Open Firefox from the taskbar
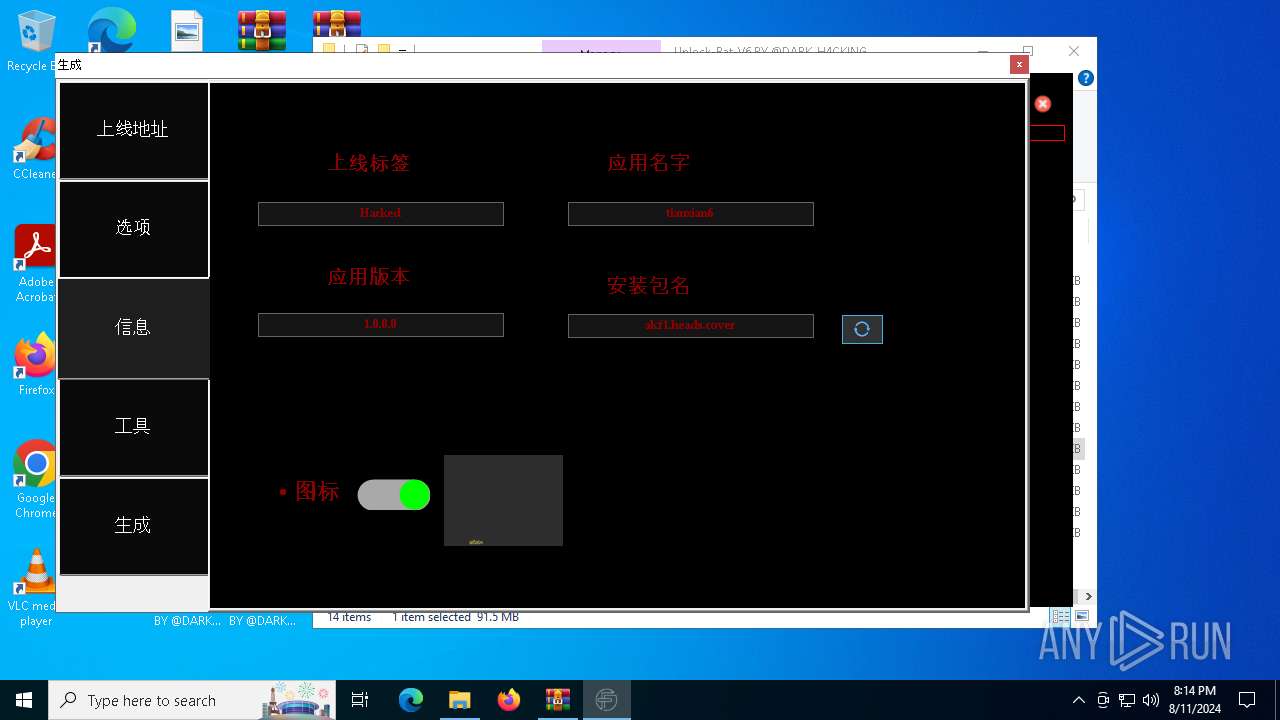Viewport: 1280px width, 720px height. (509, 700)
